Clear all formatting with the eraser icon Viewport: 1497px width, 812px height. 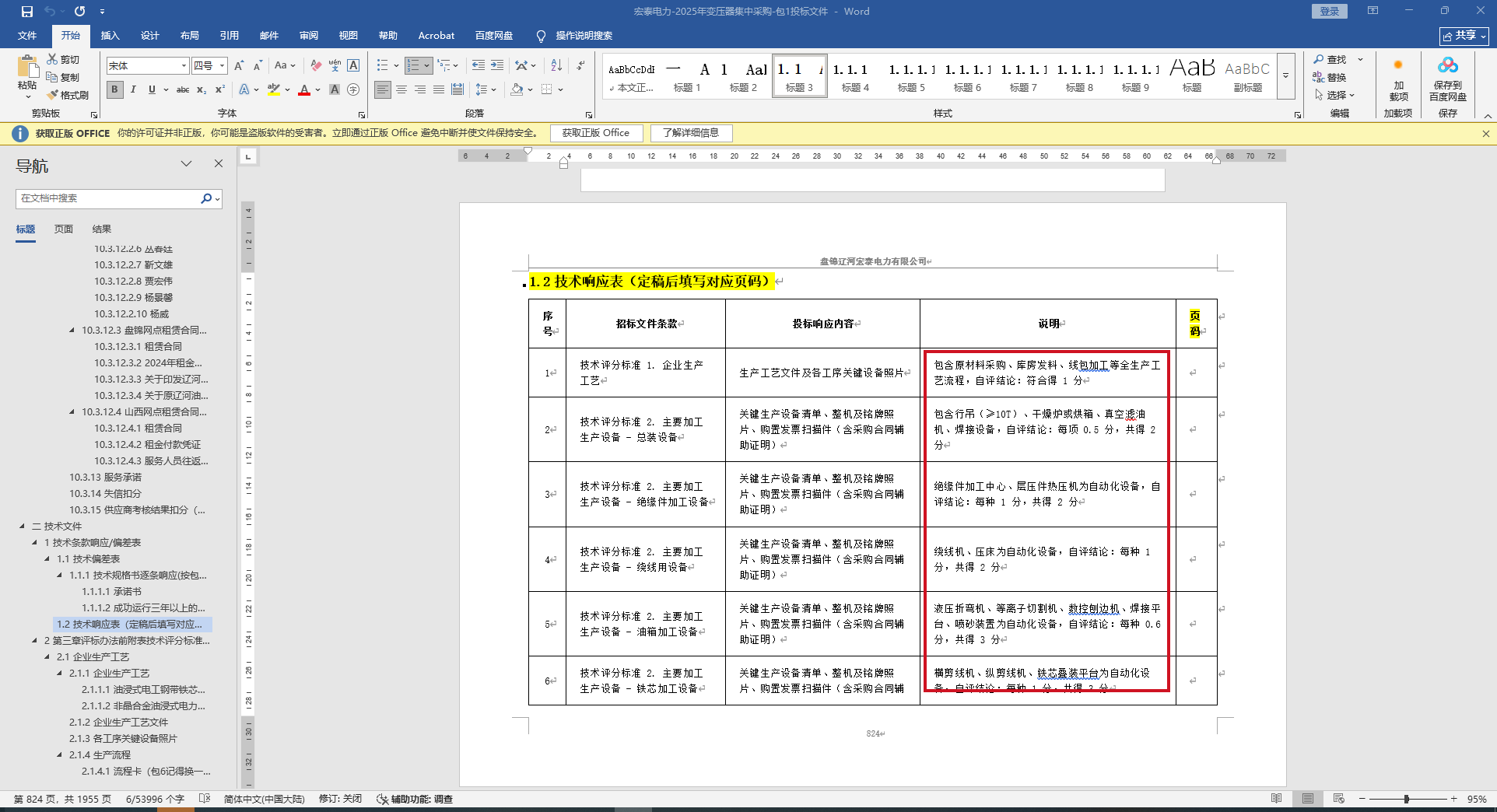(x=316, y=66)
